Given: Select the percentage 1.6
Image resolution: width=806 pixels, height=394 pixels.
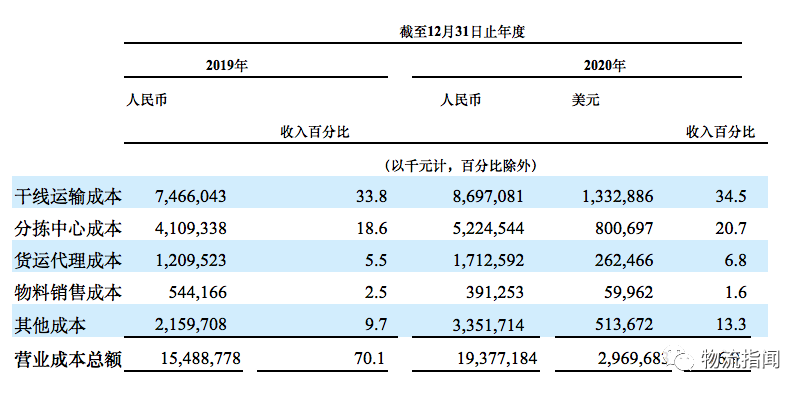Looking at the screenshot, I should pyautogui.click(x=735, y=293).
